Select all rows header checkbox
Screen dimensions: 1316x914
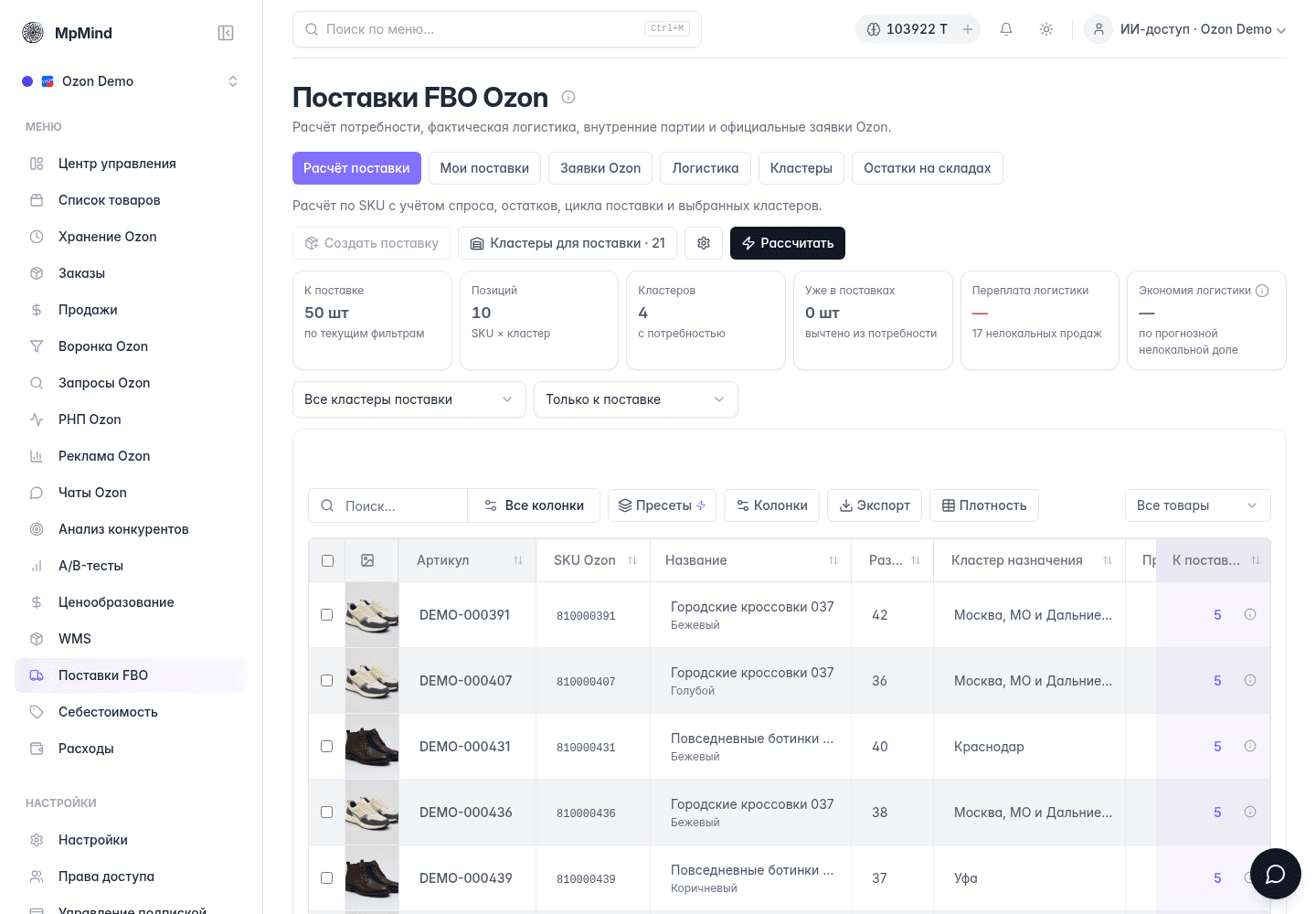[327, 560]
